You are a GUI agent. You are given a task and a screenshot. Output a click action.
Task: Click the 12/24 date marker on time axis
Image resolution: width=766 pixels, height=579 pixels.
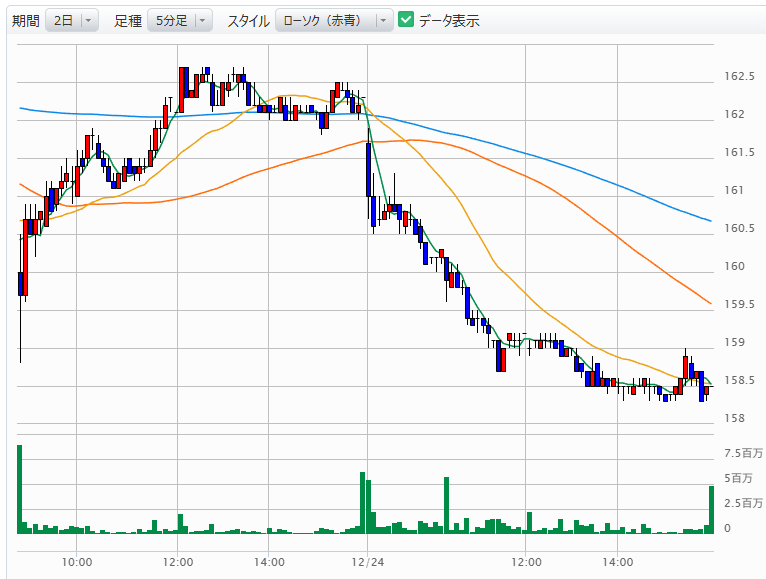(368, 563)
